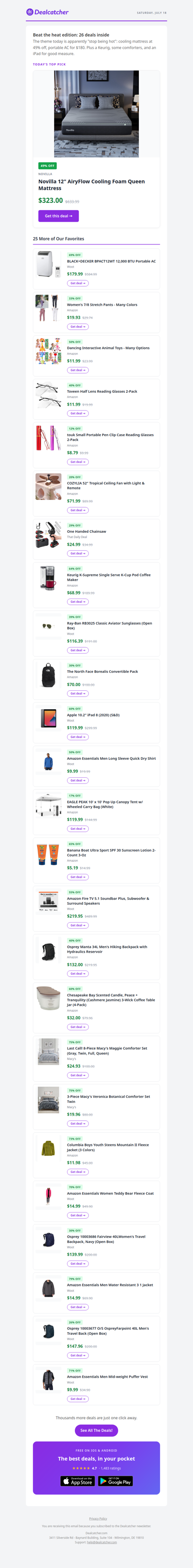The width and height of the screenshot is (193, 1568).
Task: Open the Apple 10.2" iPad 8 deal title
Action: (93, 715)
